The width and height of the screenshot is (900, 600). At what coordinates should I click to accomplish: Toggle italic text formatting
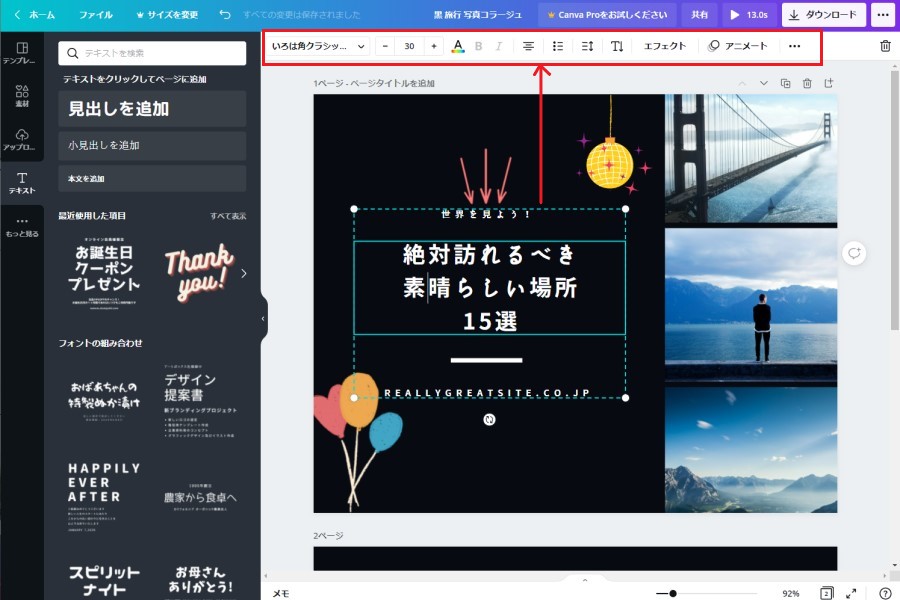(499, 46)
